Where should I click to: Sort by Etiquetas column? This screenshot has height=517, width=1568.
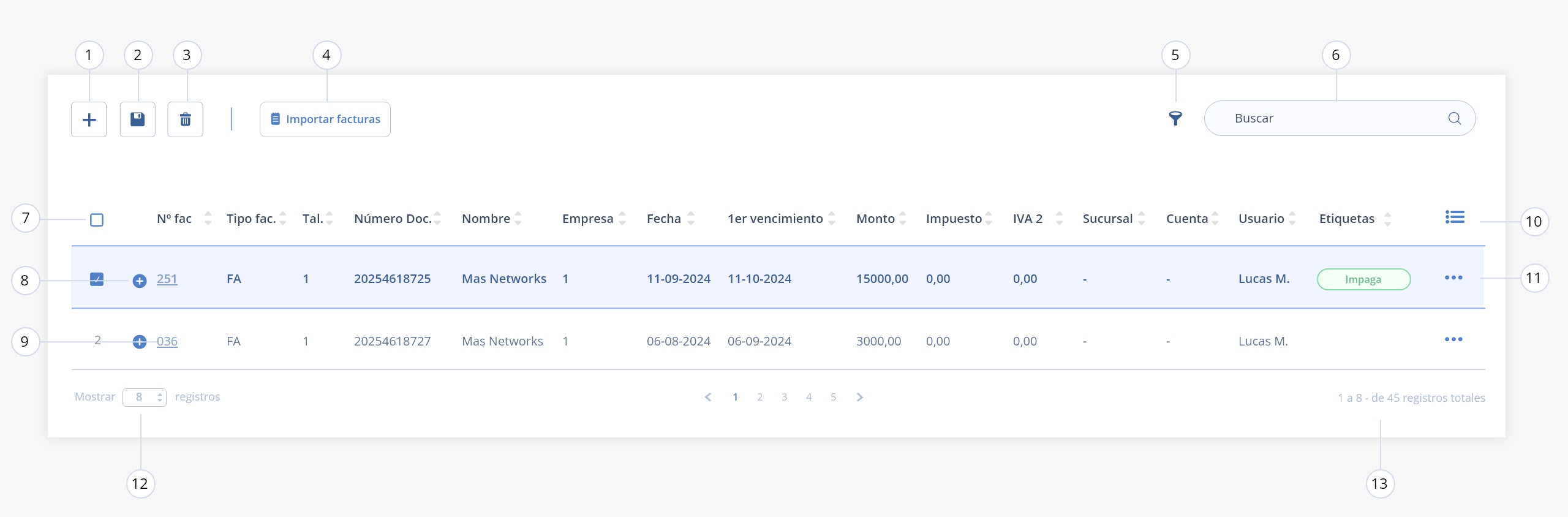pos(1388,219)
